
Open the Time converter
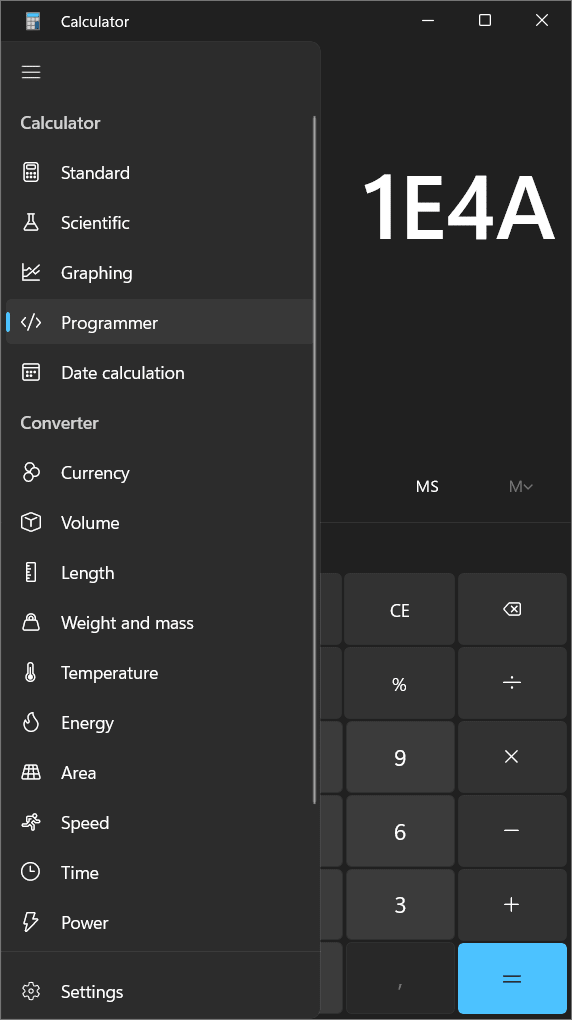(x=159, y=872)
